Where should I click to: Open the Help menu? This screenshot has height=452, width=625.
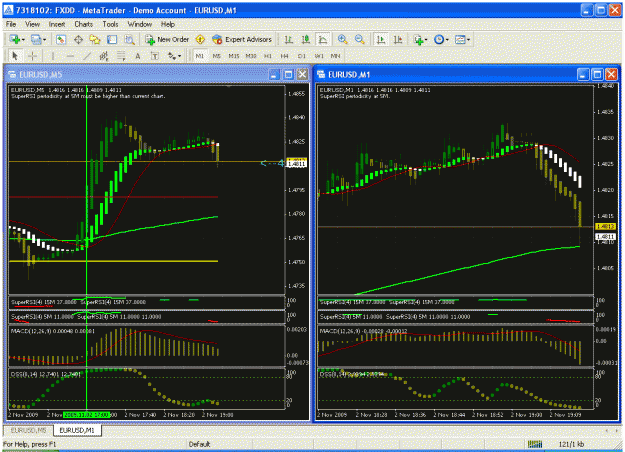coord(168,24)
